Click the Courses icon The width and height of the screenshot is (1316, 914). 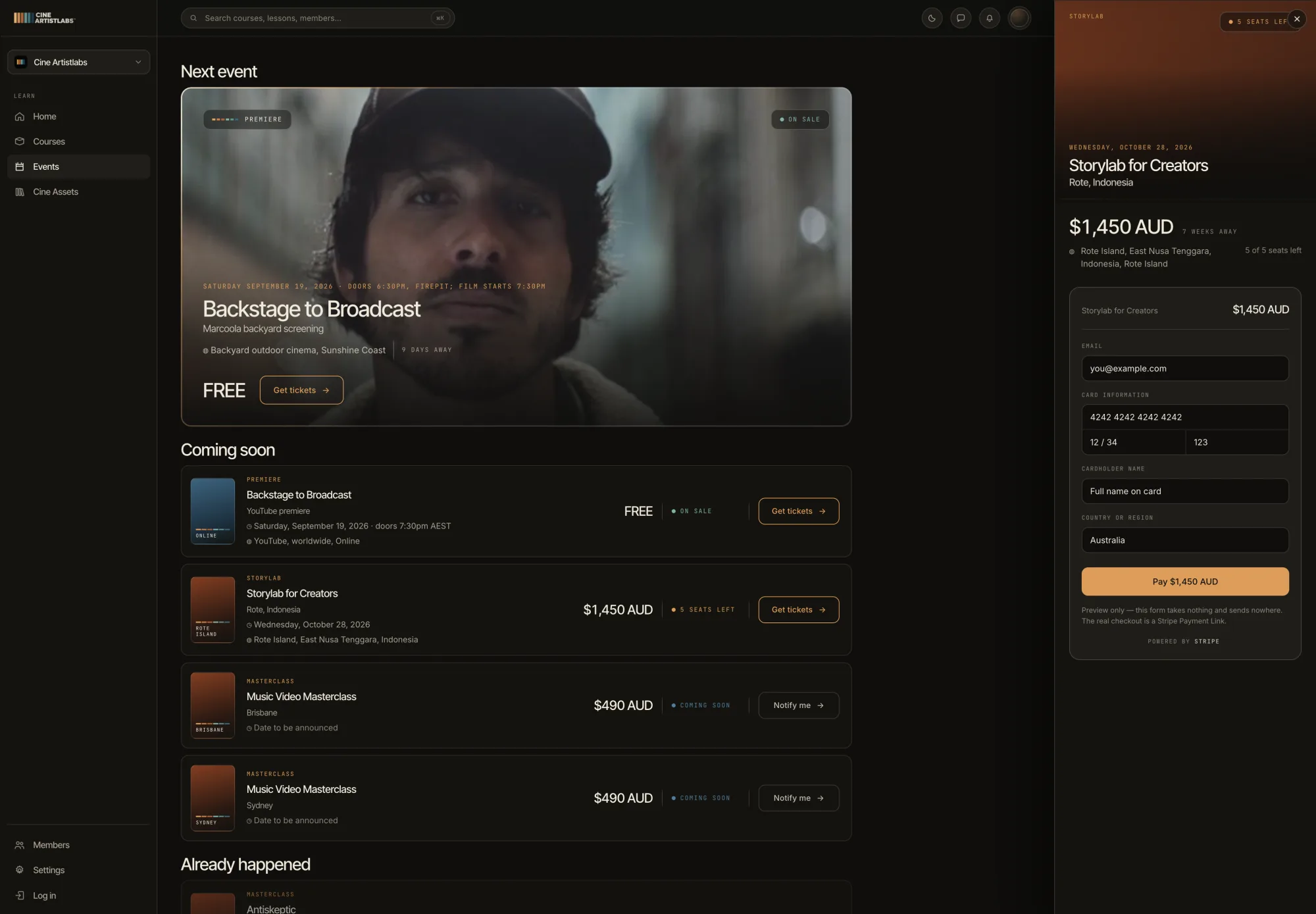[20, 141]
